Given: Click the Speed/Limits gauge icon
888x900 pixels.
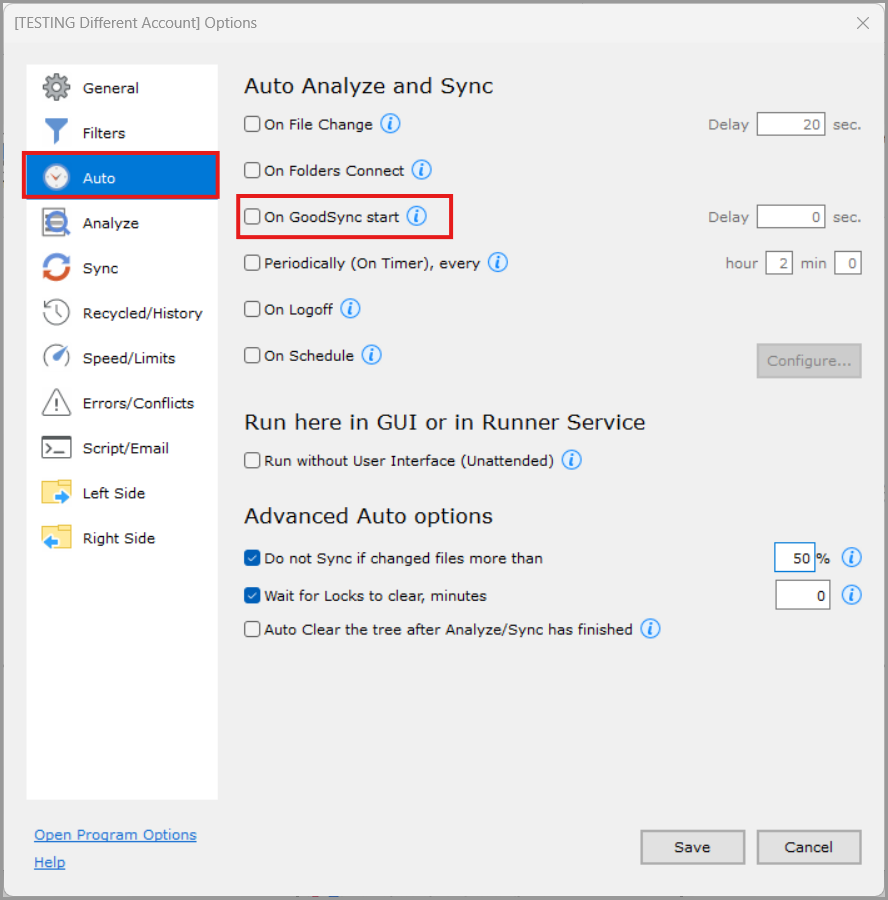Looking at the screenshot, I should [x=56, y=357].
